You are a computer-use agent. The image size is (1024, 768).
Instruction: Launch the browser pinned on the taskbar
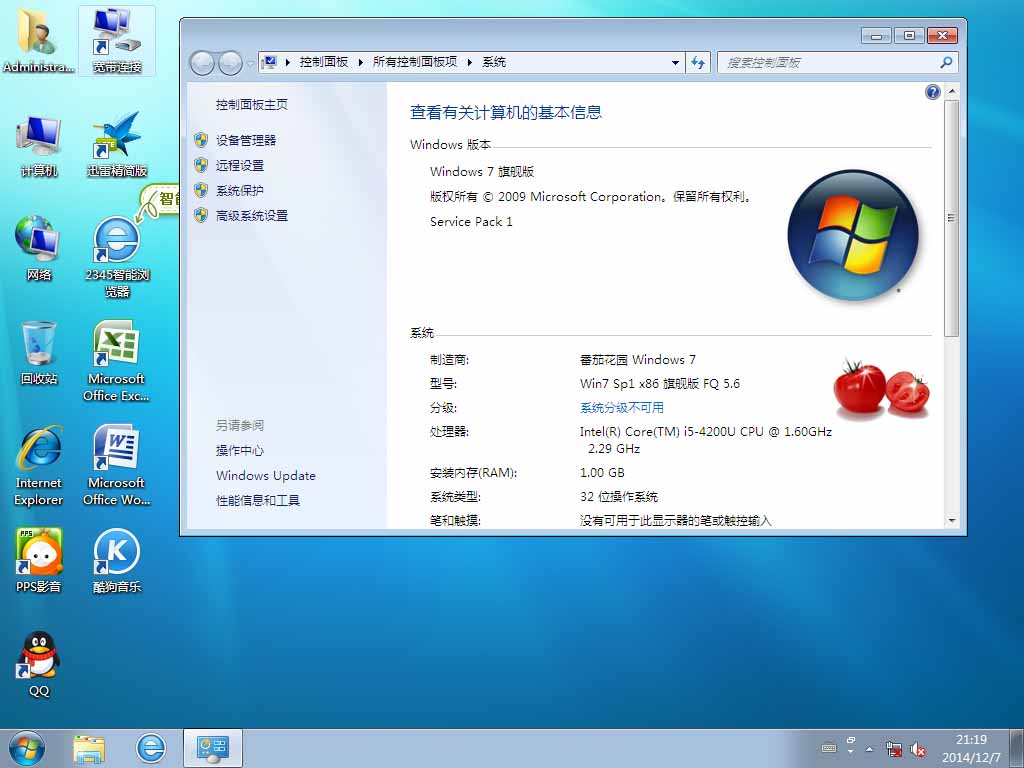tap(151, 748)
